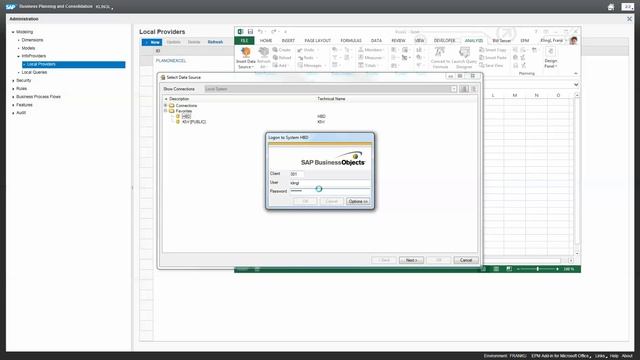Click the Refresh All ribbon icon
The image size is (640, 360).
tap(264, 52)
